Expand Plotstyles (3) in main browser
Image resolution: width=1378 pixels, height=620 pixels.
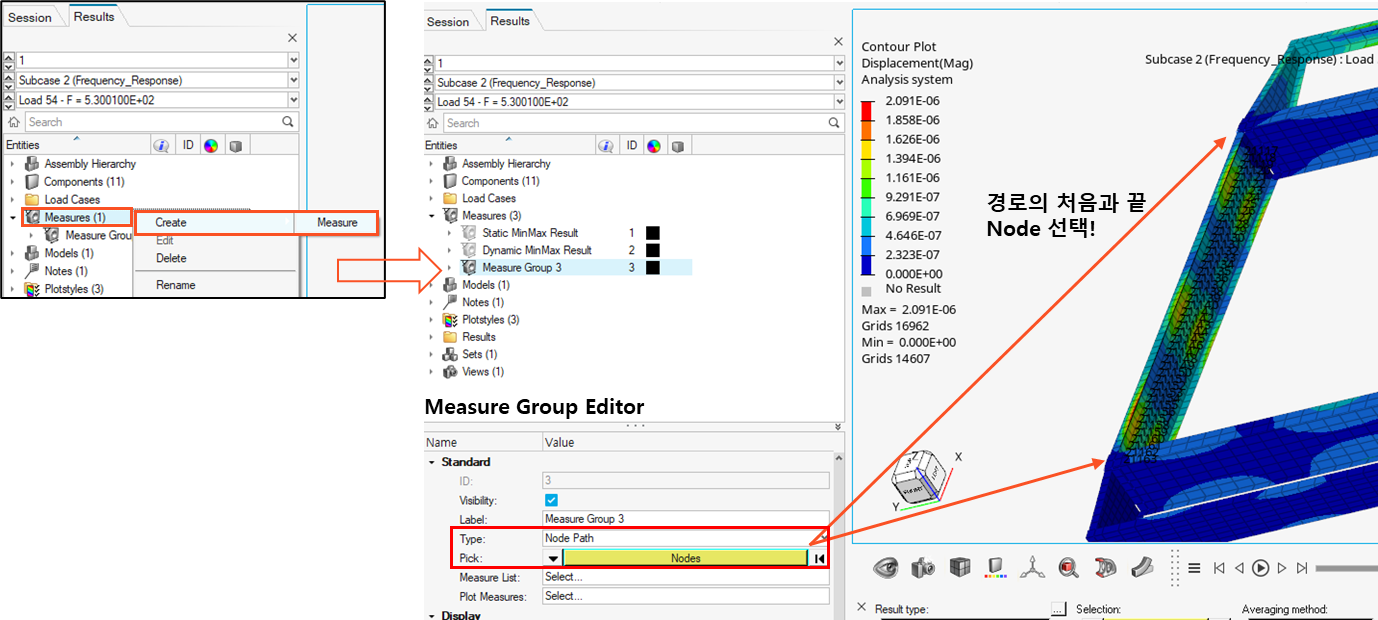tap(432, 320)
